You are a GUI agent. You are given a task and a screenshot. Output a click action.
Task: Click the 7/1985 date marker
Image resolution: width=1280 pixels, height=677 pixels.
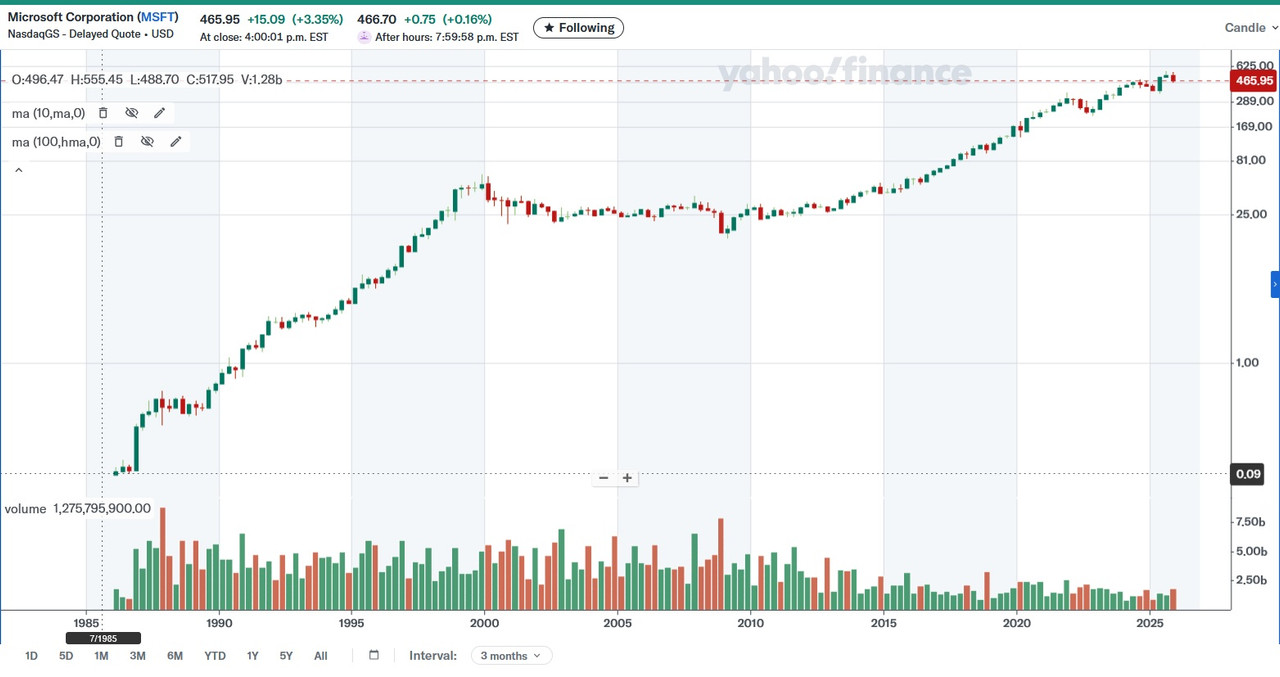[x=103, y=638]
